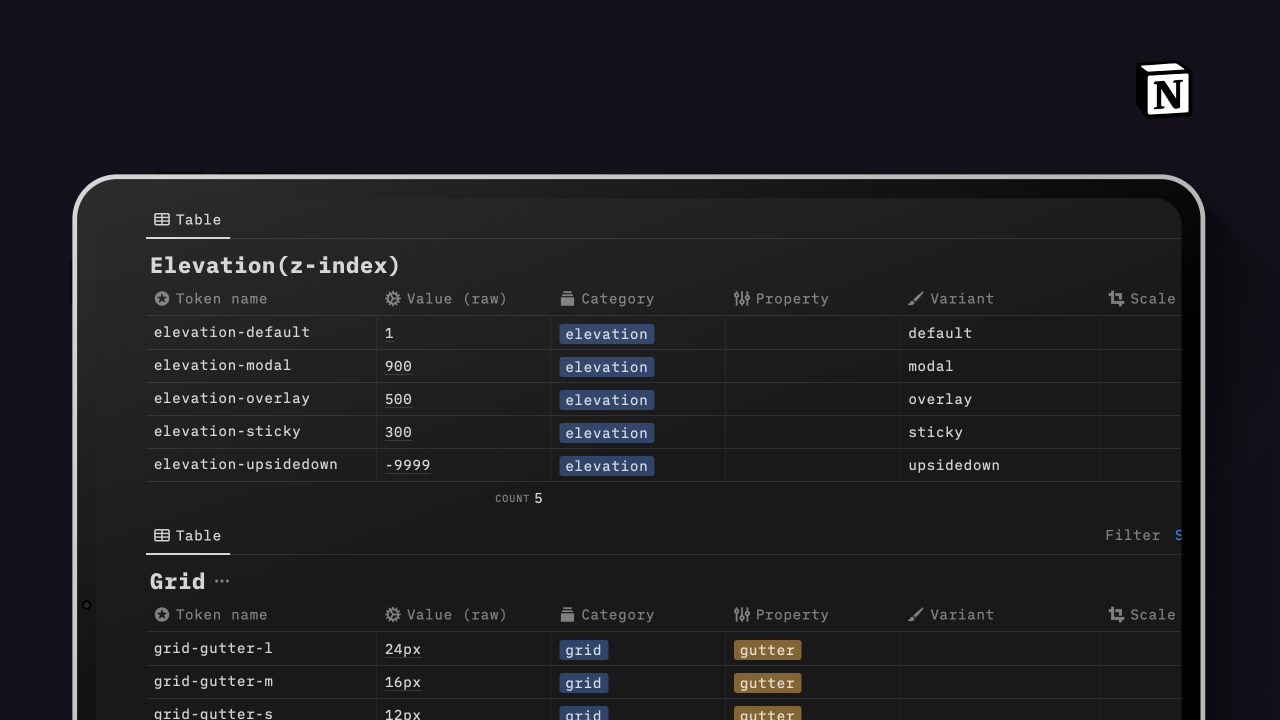
Task: Click Category column icon in Grid table
Action: coord(567,615)
